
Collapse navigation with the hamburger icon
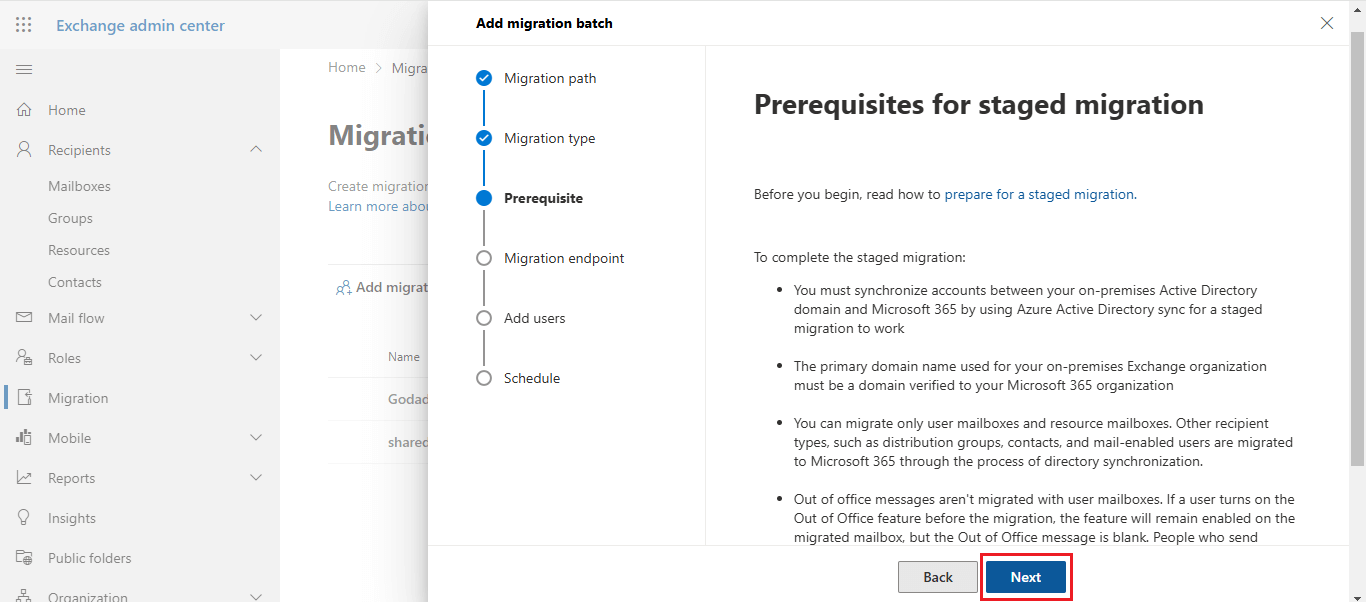(x=24, y=69)
